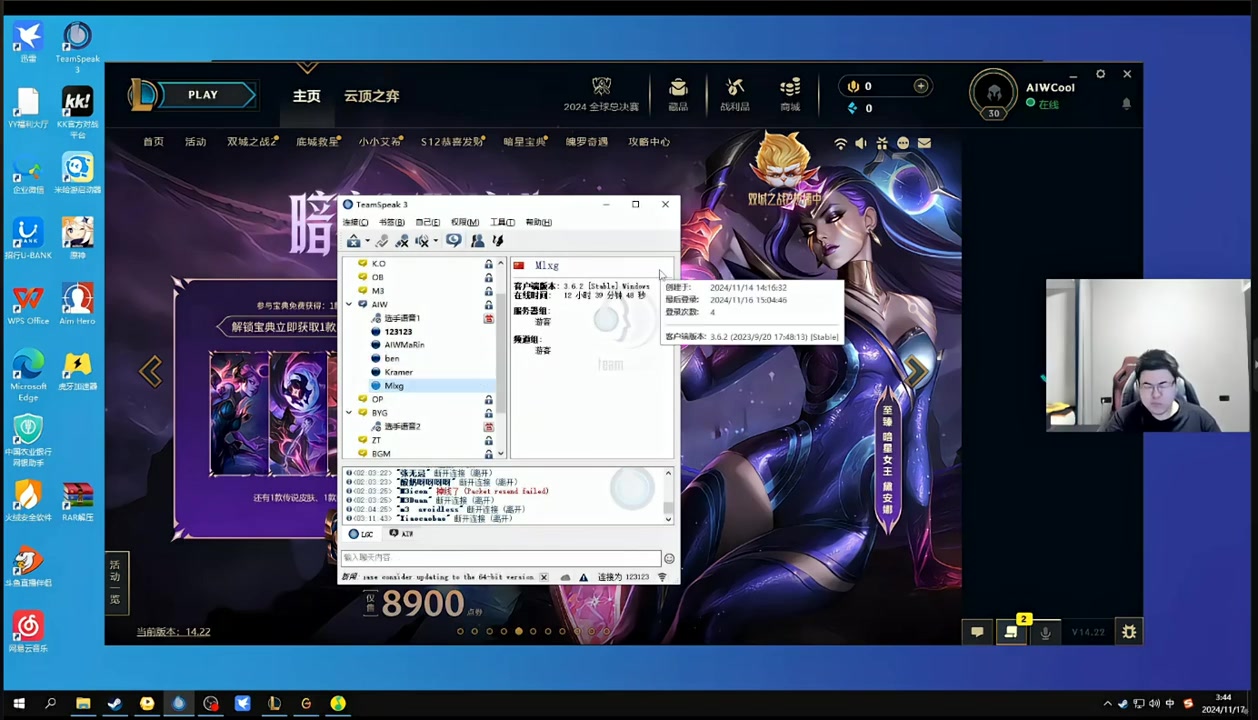Open connect dropdown arrow in TeamSpeak toolbar
Image resolution: width=1258 pixels, height=720 pixels.
tap(367, 241)
